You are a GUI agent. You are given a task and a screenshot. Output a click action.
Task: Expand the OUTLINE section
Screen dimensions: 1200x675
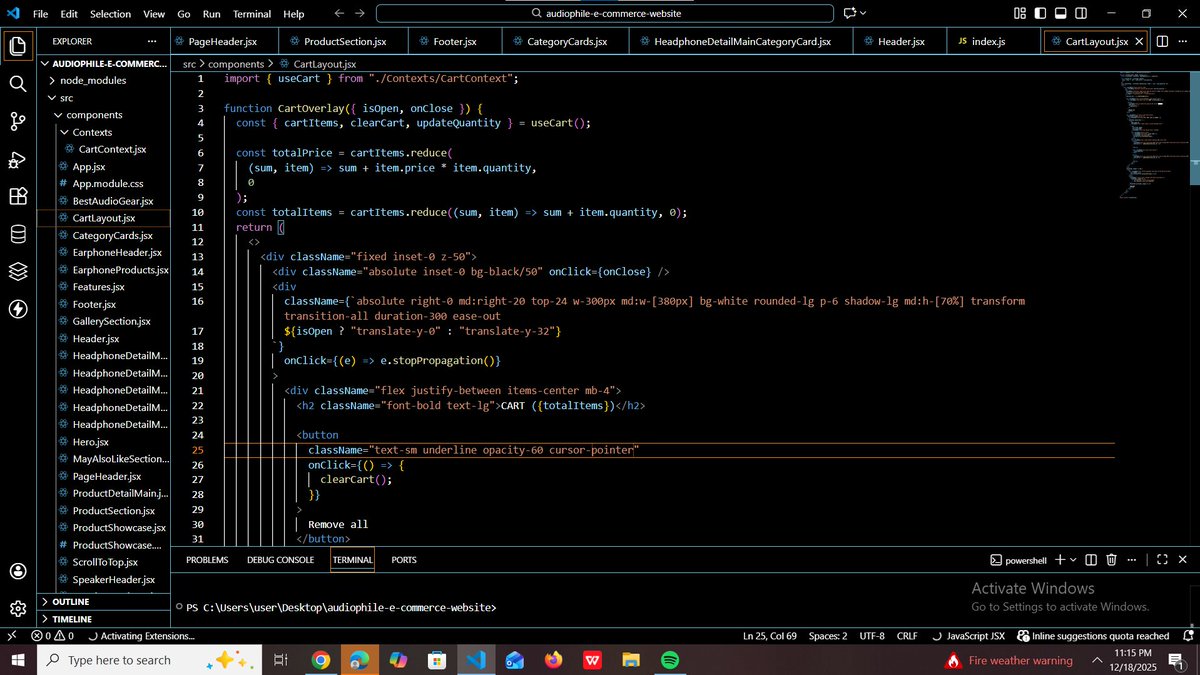103,602
